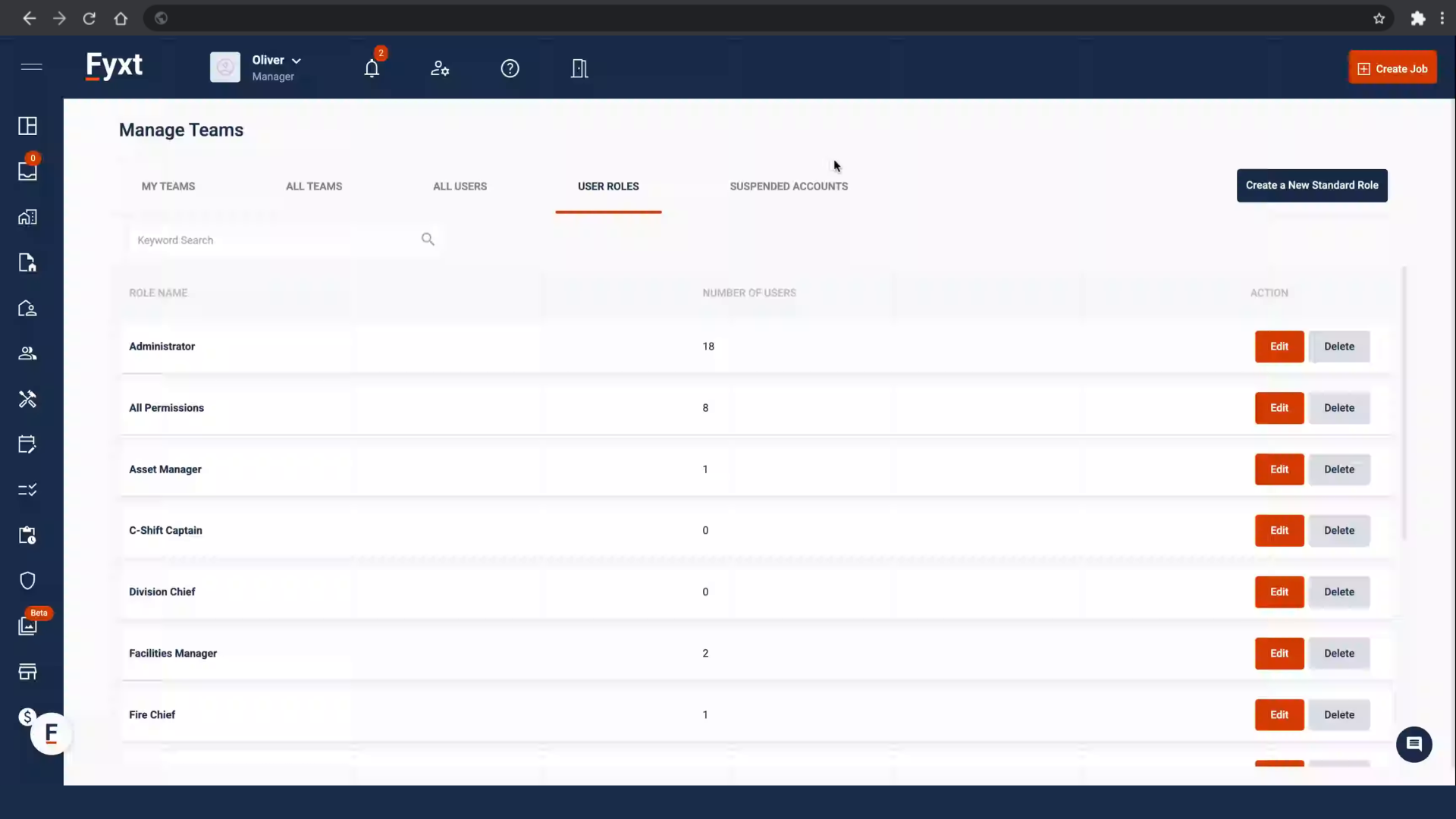Open the browser extensions puzzle icon

1417,18
